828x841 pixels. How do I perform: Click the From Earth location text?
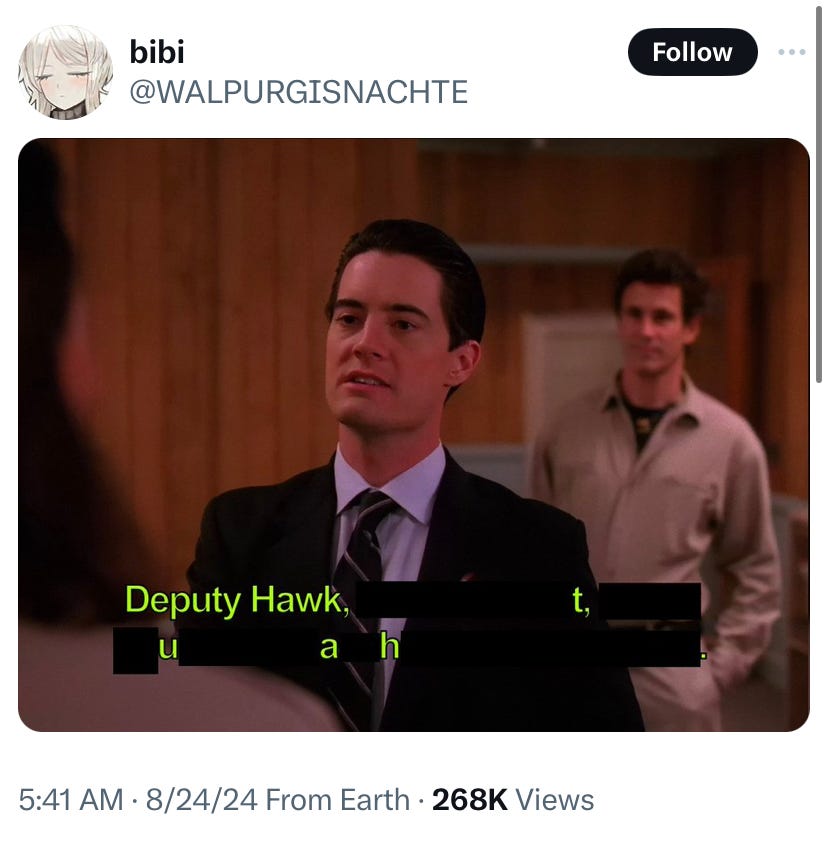click(338, 800)
